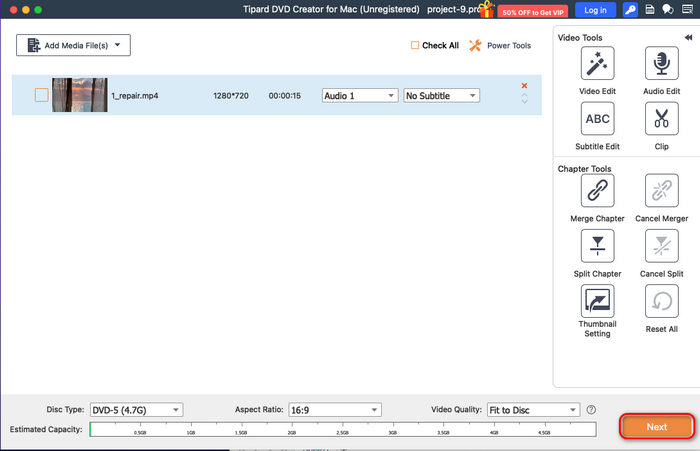The height and width of the screenshot is (451, 700).
Task: Open the Disc Type DVD-5 dropdown
Action: pyautogui.click(x=137, y=410)
